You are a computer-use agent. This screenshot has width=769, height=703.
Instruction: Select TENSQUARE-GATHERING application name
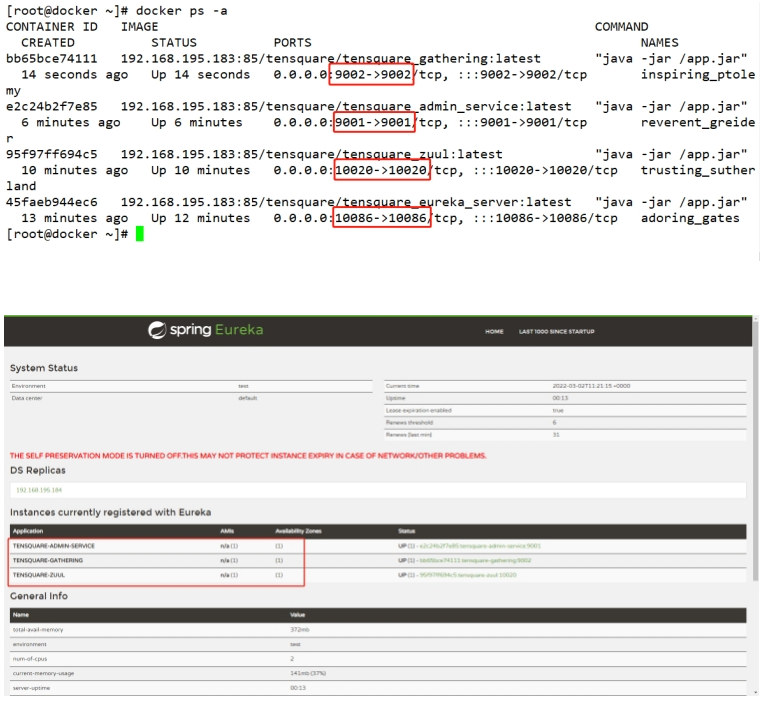pos(48,560)
